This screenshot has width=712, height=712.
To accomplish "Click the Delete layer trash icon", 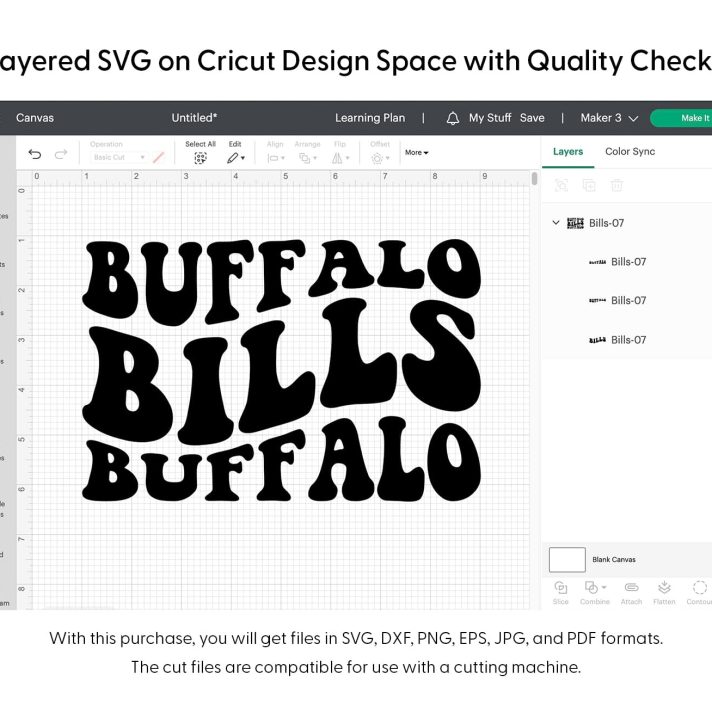I will [x=617, y=185].
